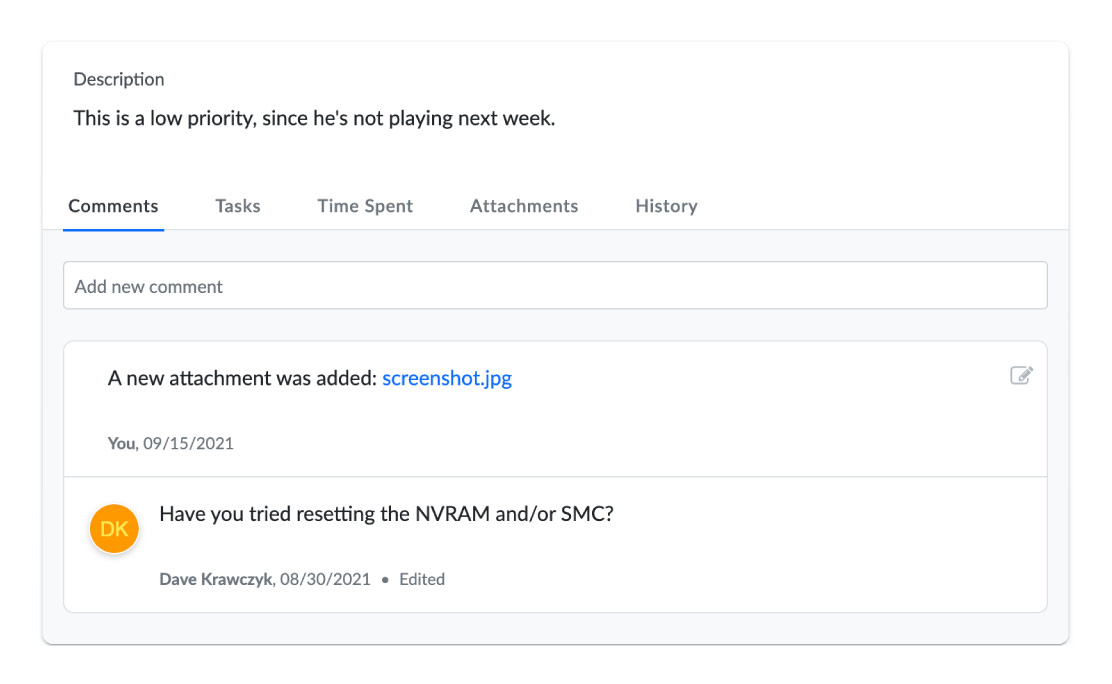The width and height of the screenshot is (1112, 684).
Task: Click the NVRAM and/or SMC comment text
Action: coord(385,515)
